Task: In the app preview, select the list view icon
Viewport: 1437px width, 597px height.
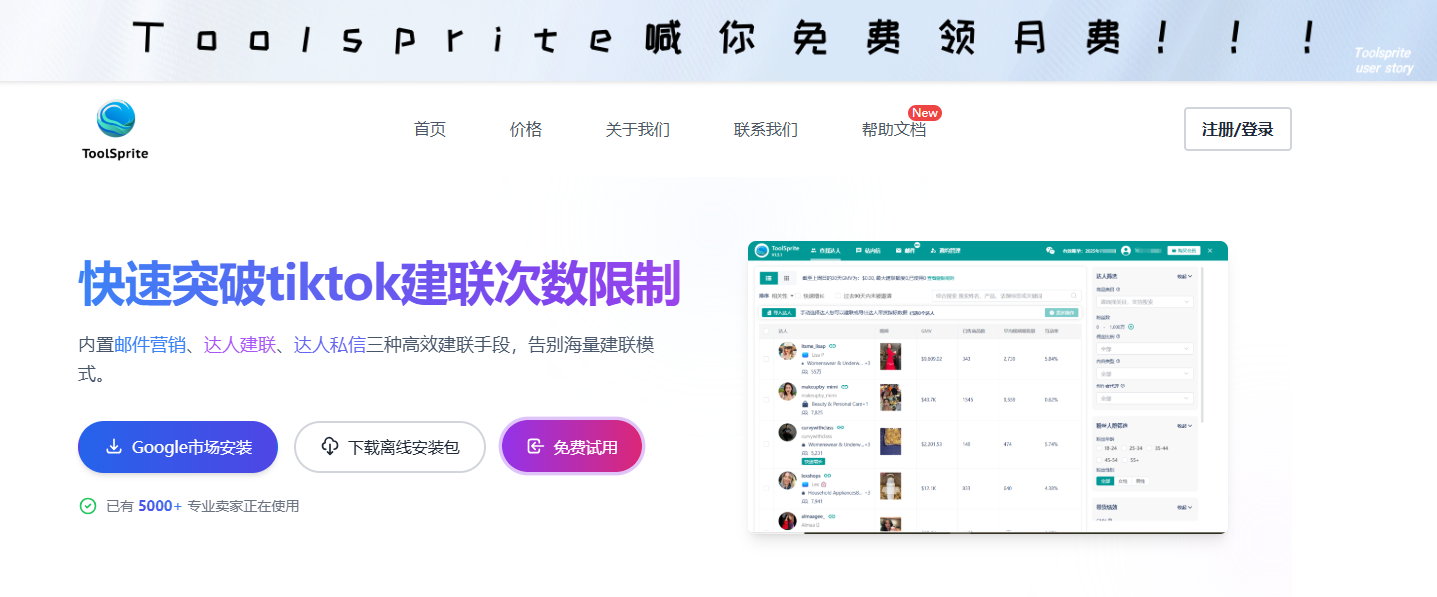Action: click(x=769, y=278)
